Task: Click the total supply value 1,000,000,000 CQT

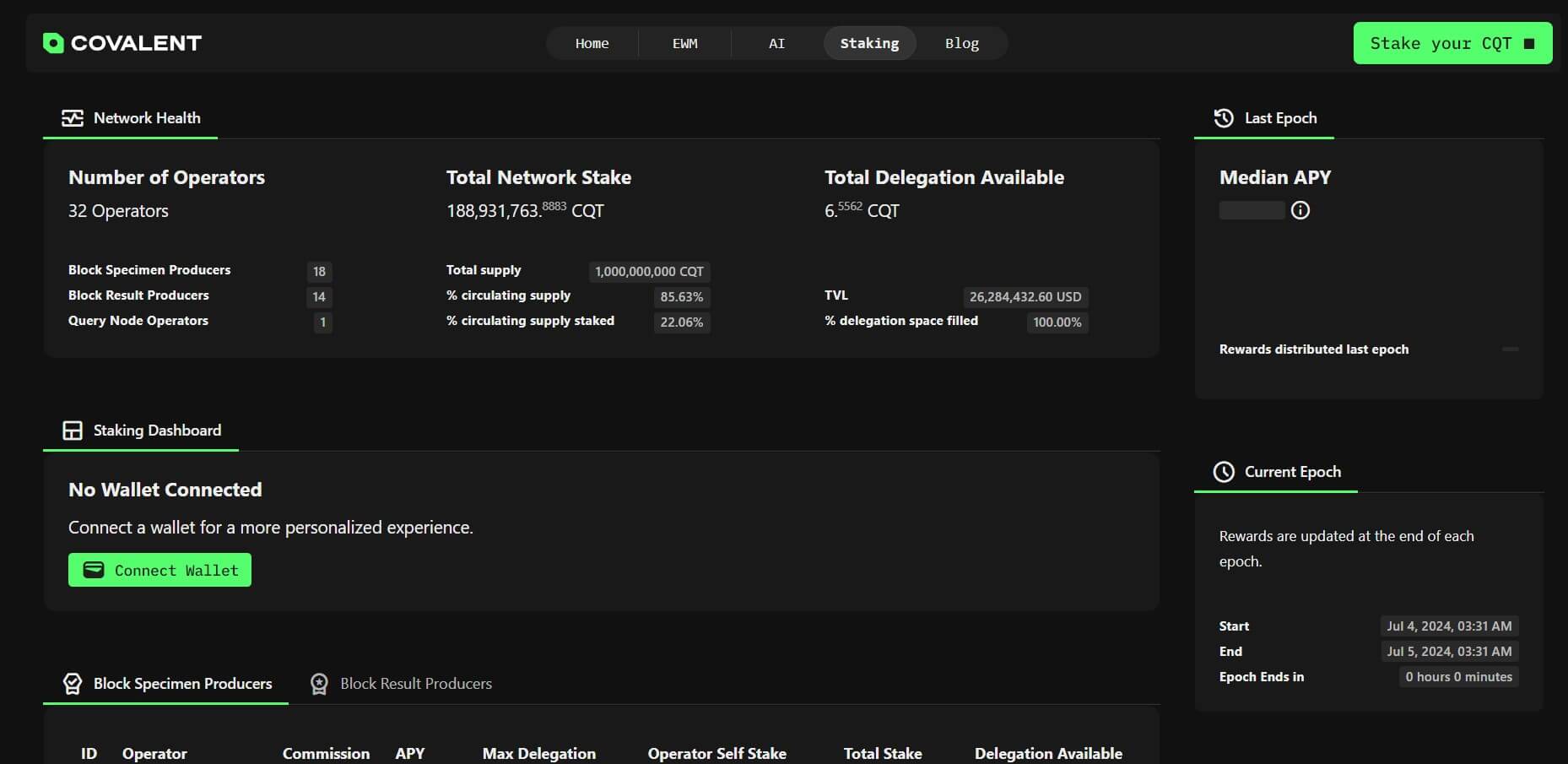Action: [x=649, y=272]
